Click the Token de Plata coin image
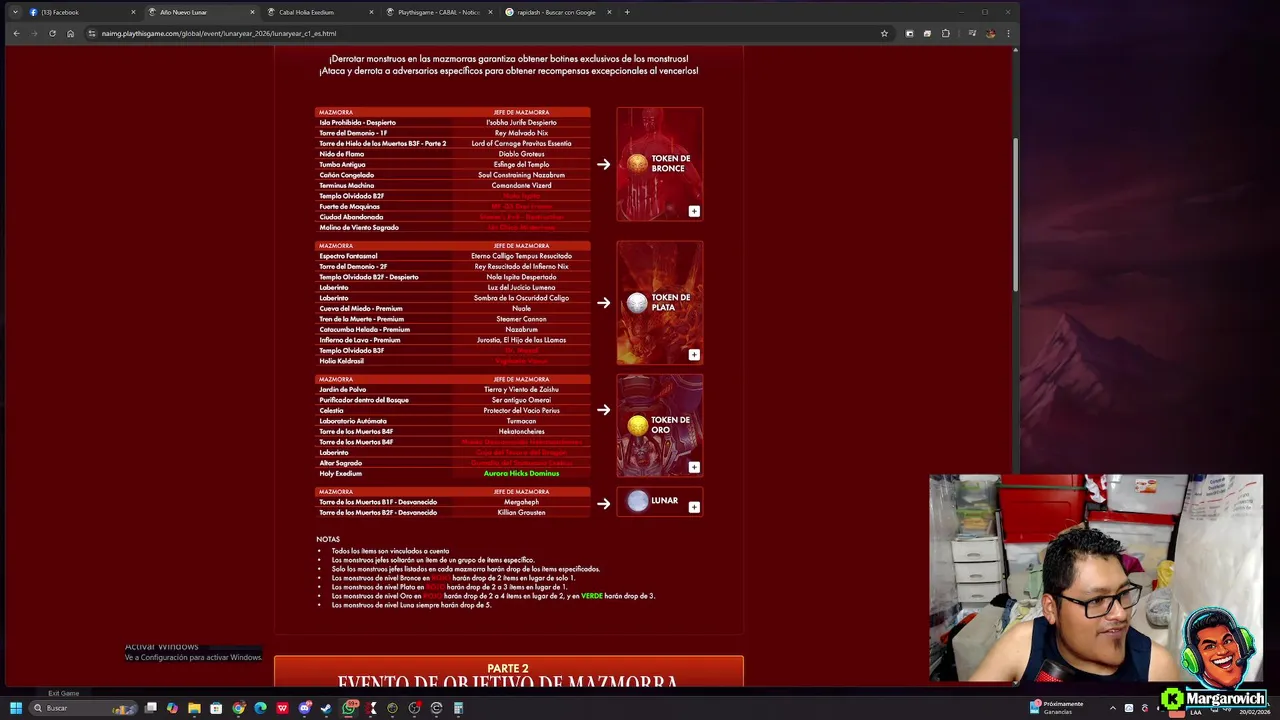 [637, 302]
